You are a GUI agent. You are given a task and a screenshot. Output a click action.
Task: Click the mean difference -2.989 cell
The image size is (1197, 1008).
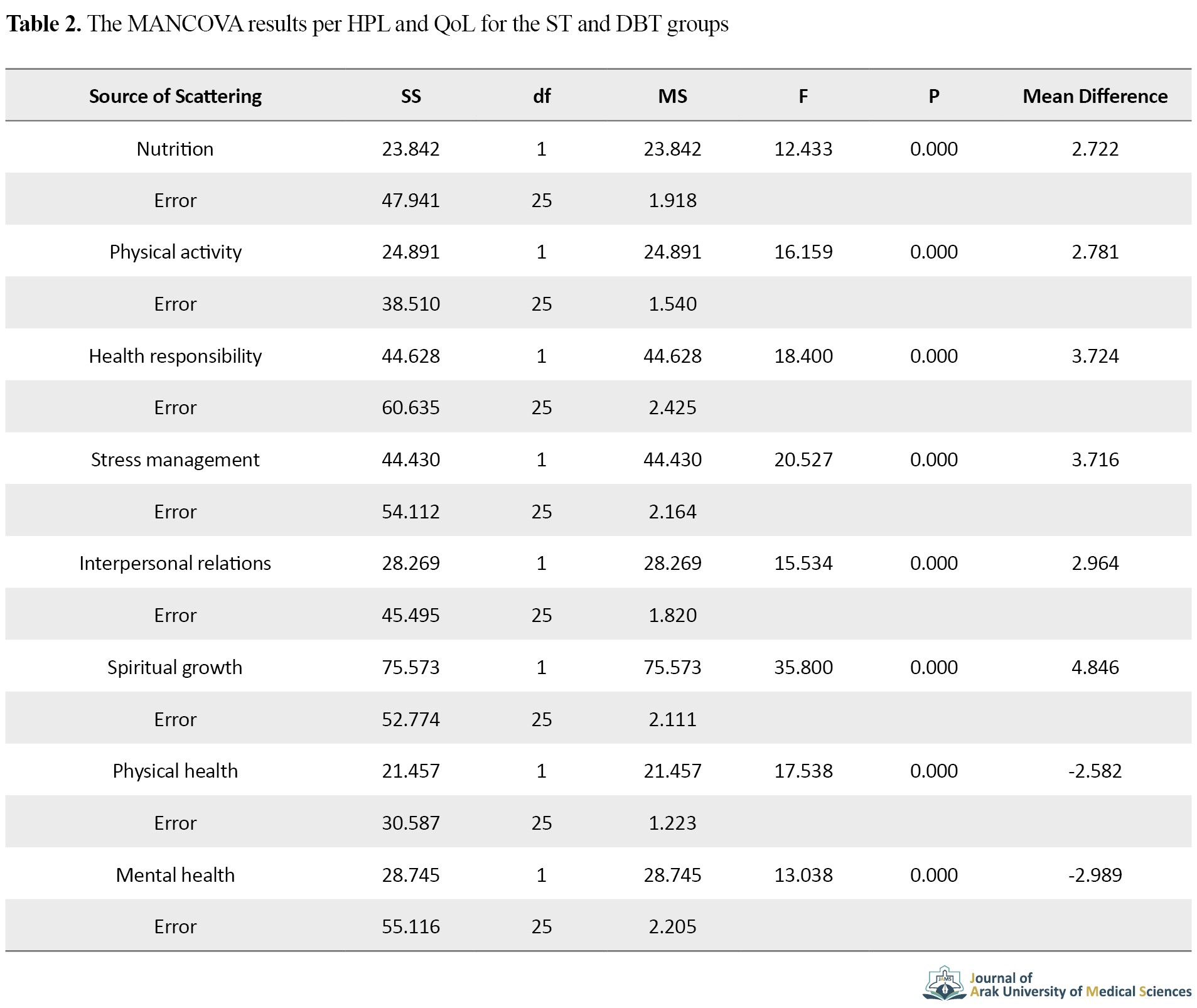1095,874
